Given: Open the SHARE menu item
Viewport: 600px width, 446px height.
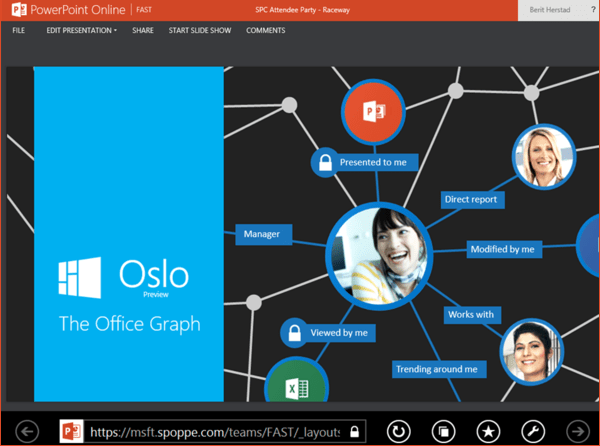Looking at the screenshot, I should coord(143,31).
